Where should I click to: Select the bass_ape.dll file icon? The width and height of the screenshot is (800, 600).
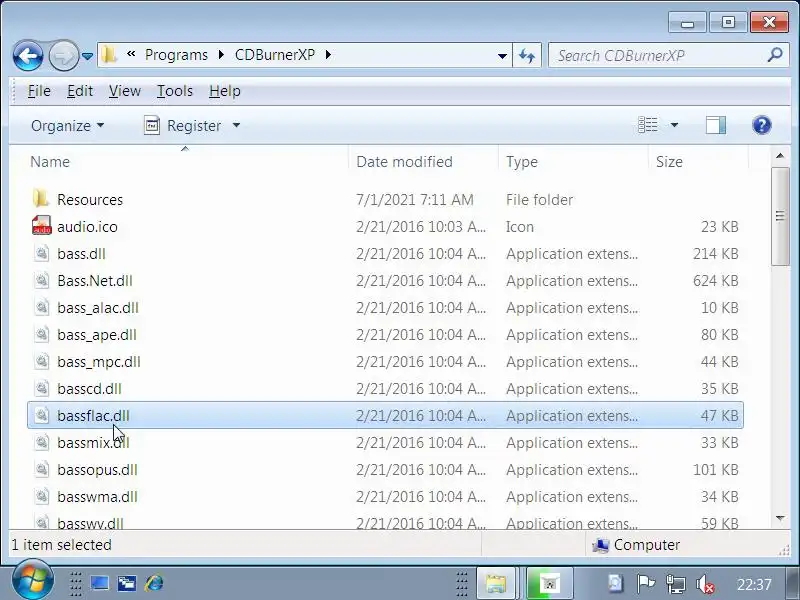pos(42,334)
